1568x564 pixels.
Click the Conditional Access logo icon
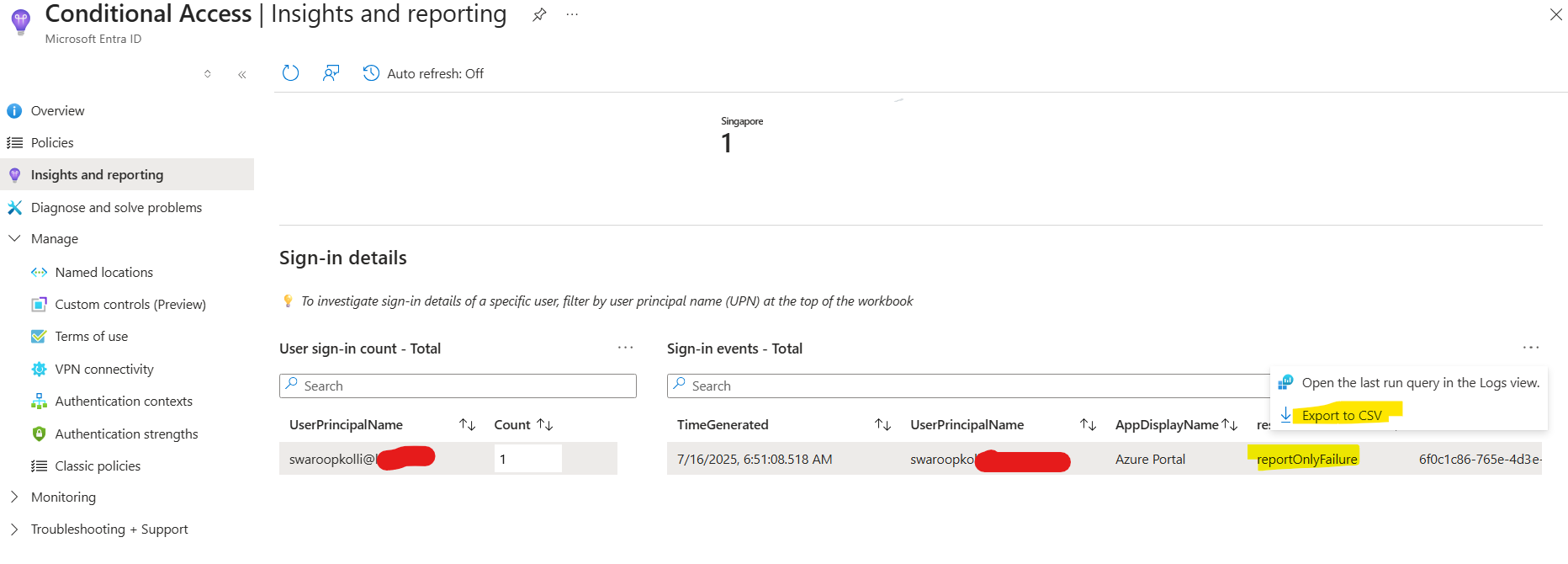coord(21,21)
